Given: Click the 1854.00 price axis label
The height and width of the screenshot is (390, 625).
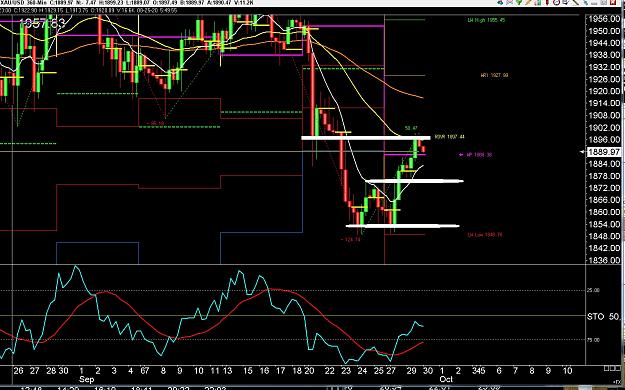Looking at the screenshot, I should [x=604, y=224].
